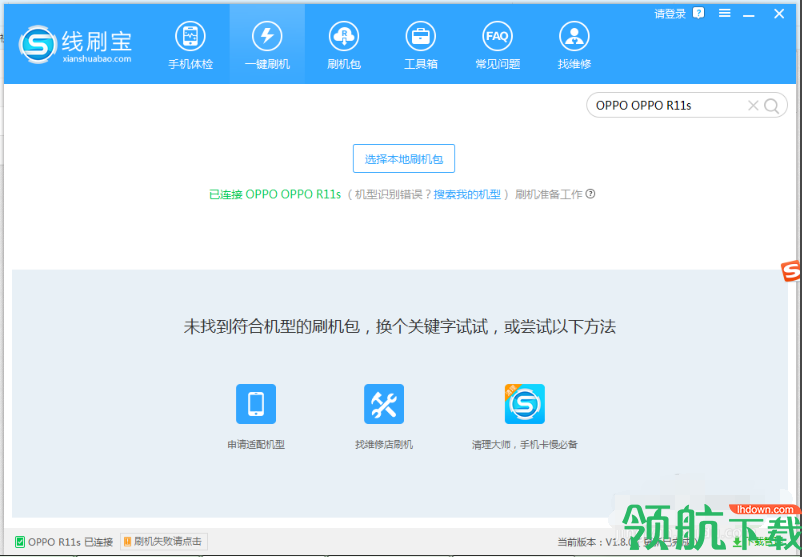Click the 申请适配机型 phone icon
The width and height of the screenshot is (802, 557).
(256, 404)
